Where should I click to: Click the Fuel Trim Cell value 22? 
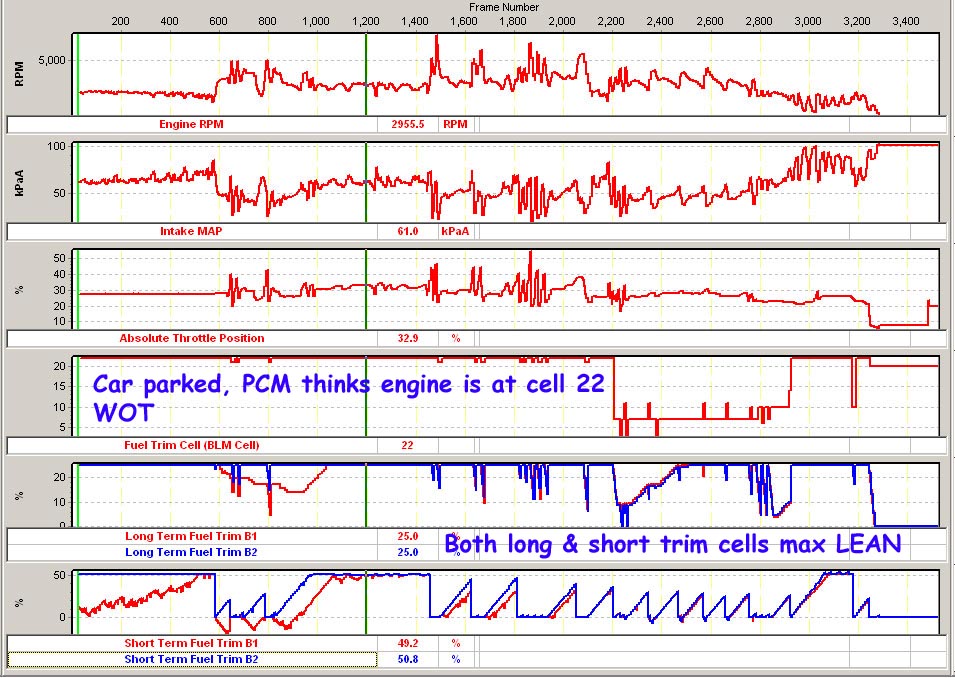[x=407, y=445]
